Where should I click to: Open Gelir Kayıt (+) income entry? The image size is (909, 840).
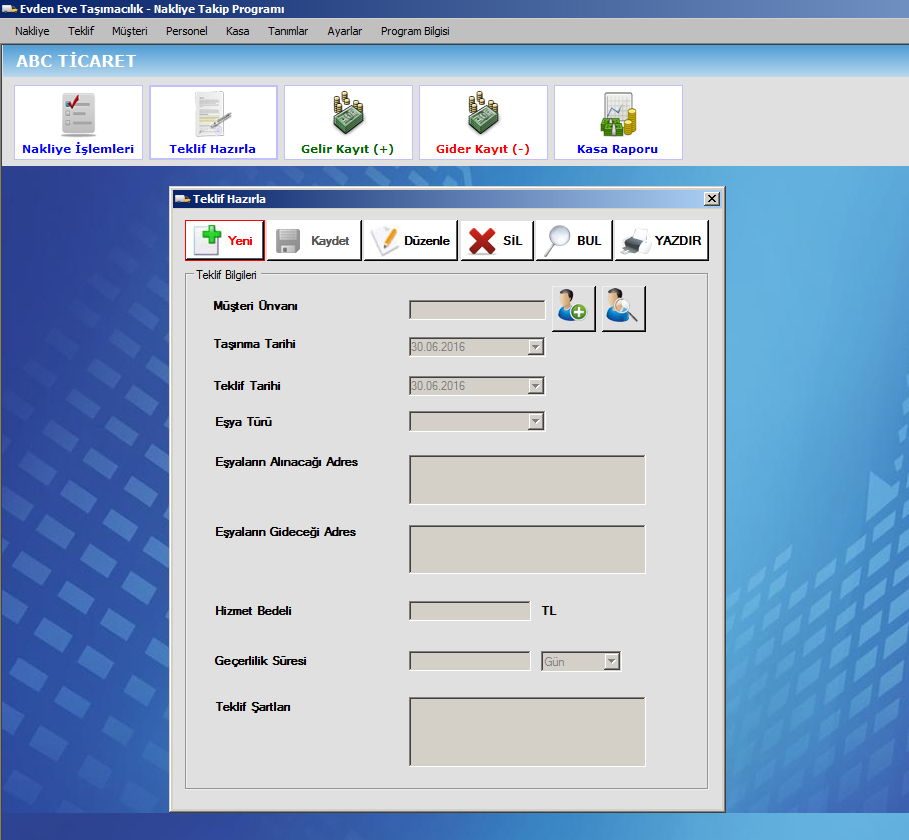tap(348, 122)
